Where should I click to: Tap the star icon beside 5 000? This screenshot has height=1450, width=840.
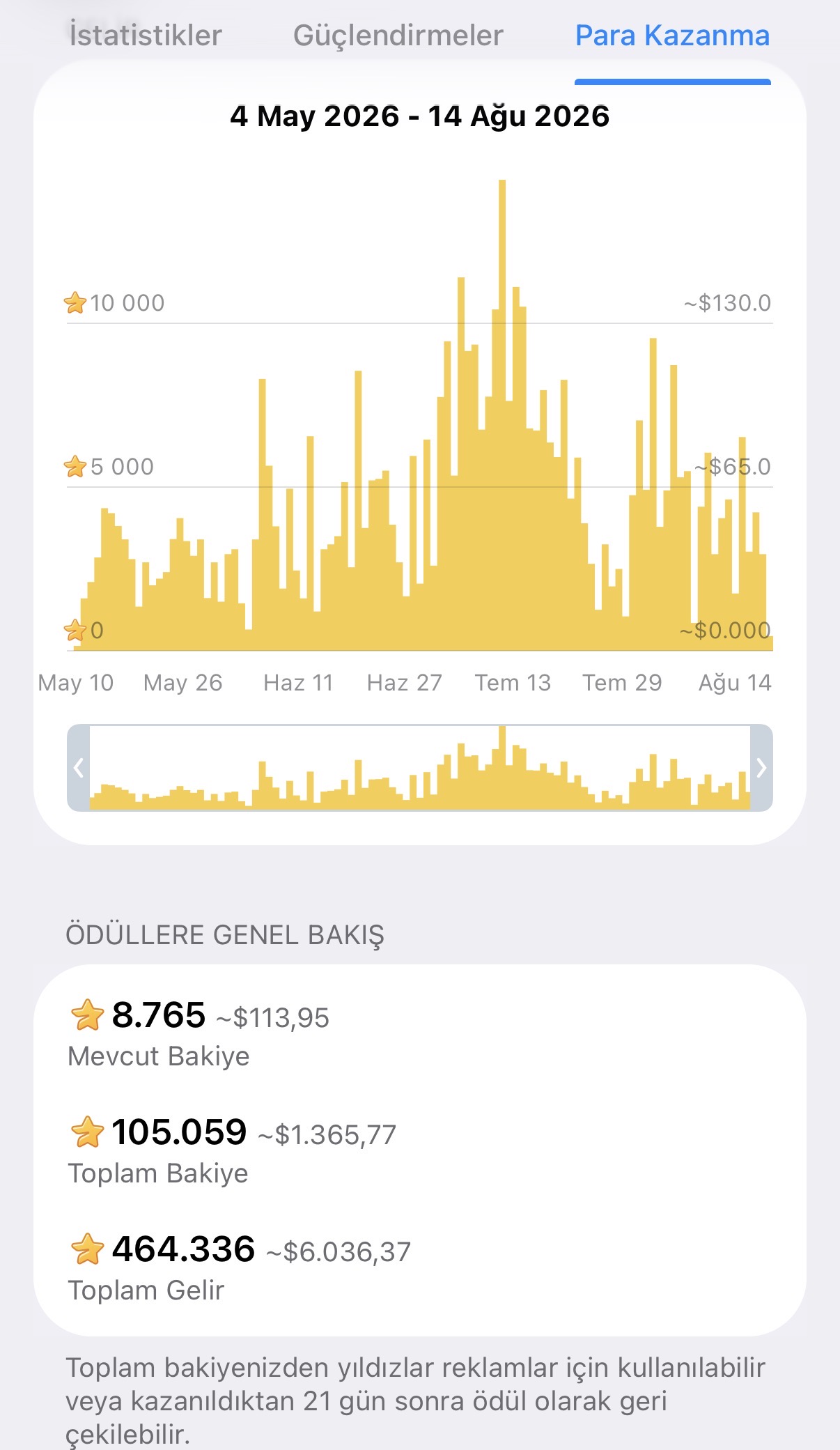75,466
